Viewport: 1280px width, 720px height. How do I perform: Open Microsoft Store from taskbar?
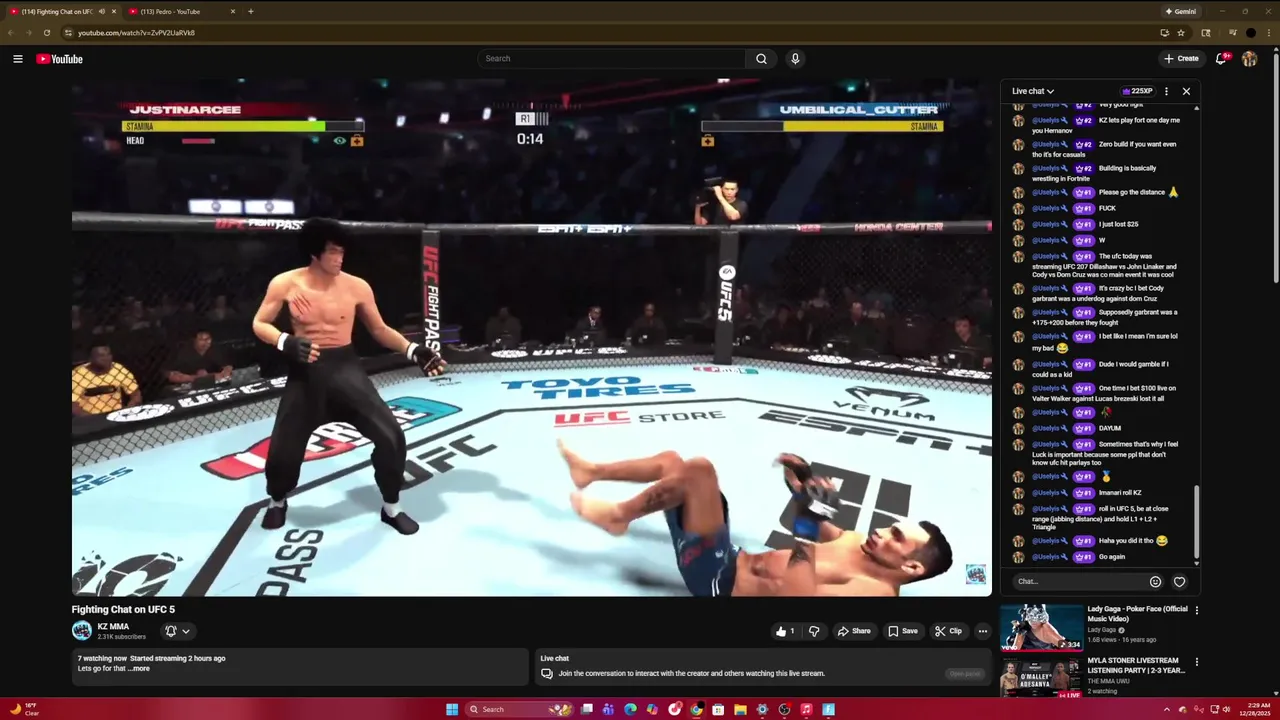pyautogui.click(x=718, y=710)
